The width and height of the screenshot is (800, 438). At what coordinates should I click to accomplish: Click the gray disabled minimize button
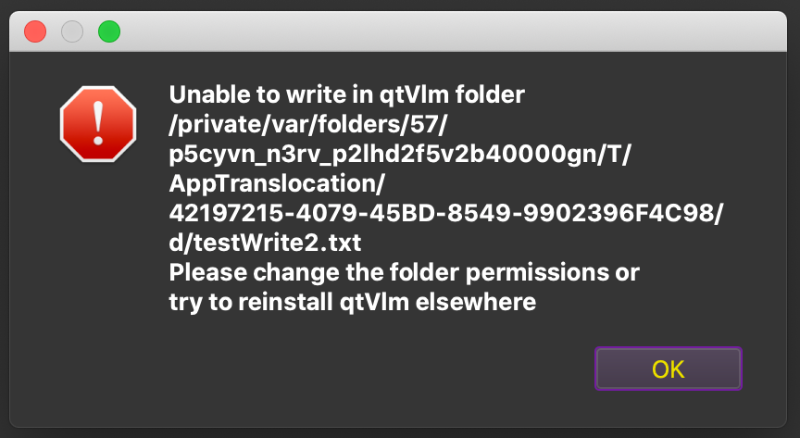[72, 32]
